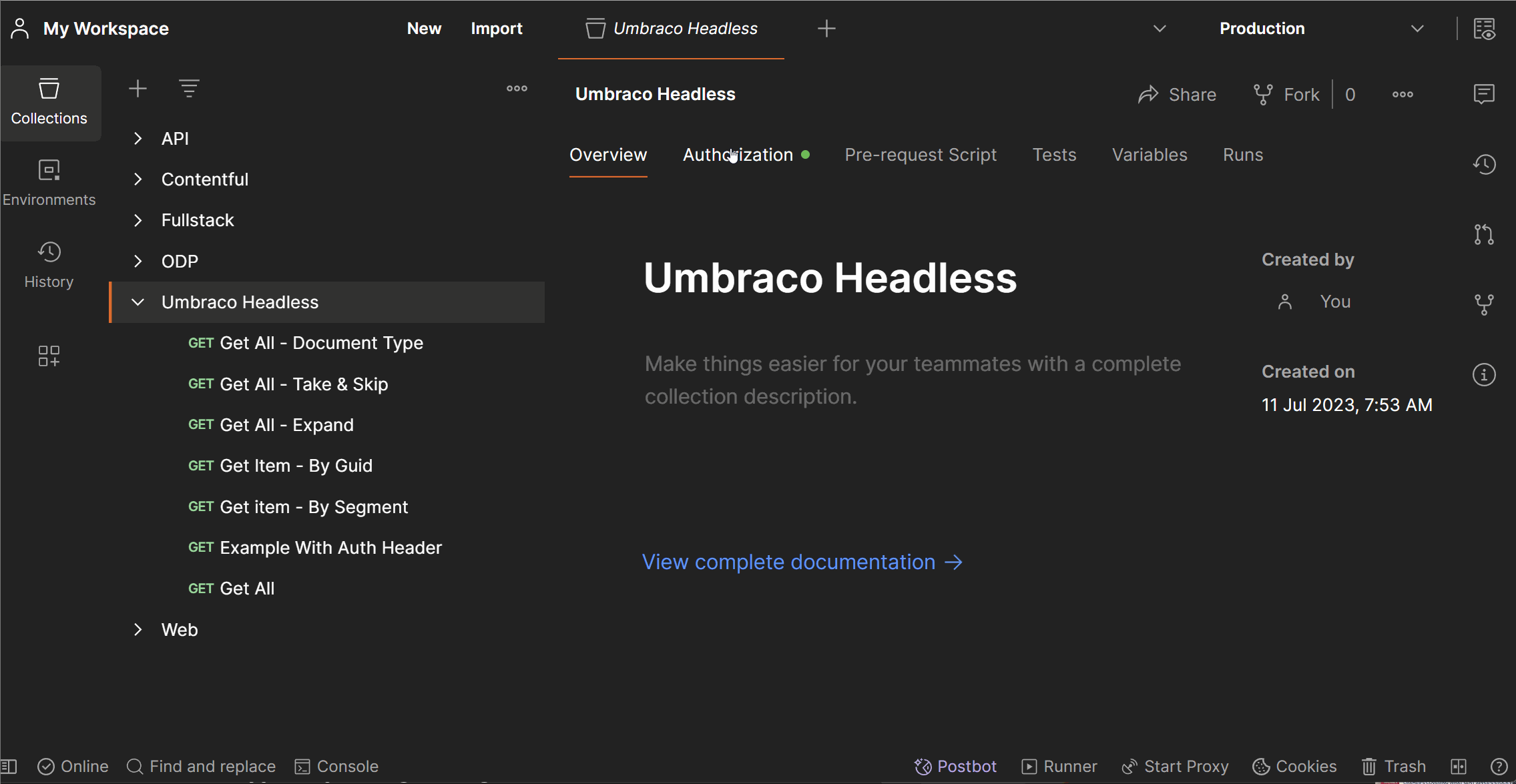Open Find and replace
1516x784 pixels.
[x=201, y=766]
